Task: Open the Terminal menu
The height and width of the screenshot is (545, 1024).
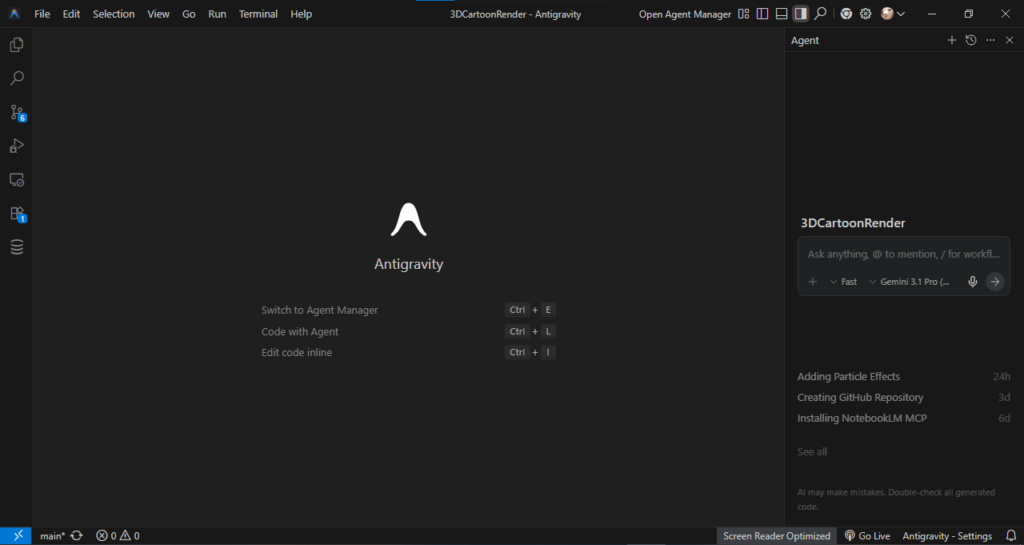Action: click(258, 14)
